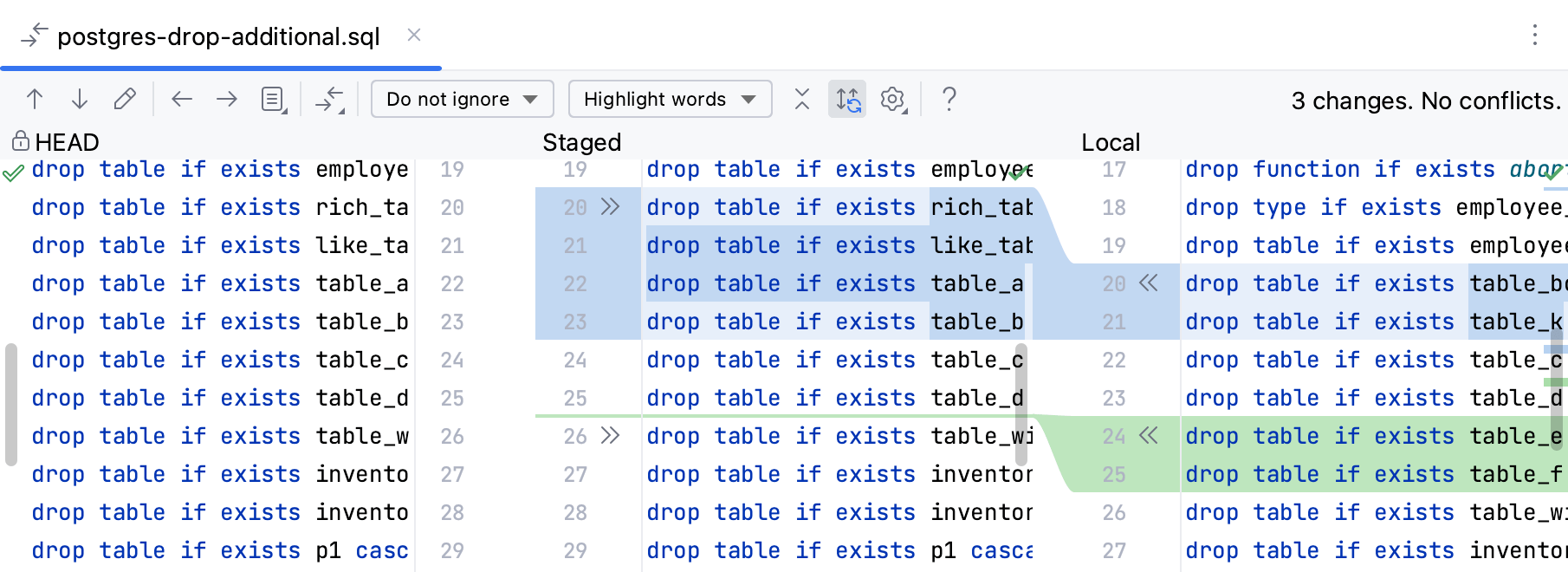Go to previous difference with up arrow
This screenshot has width=1568, height=572.
[x=35, y=100]
